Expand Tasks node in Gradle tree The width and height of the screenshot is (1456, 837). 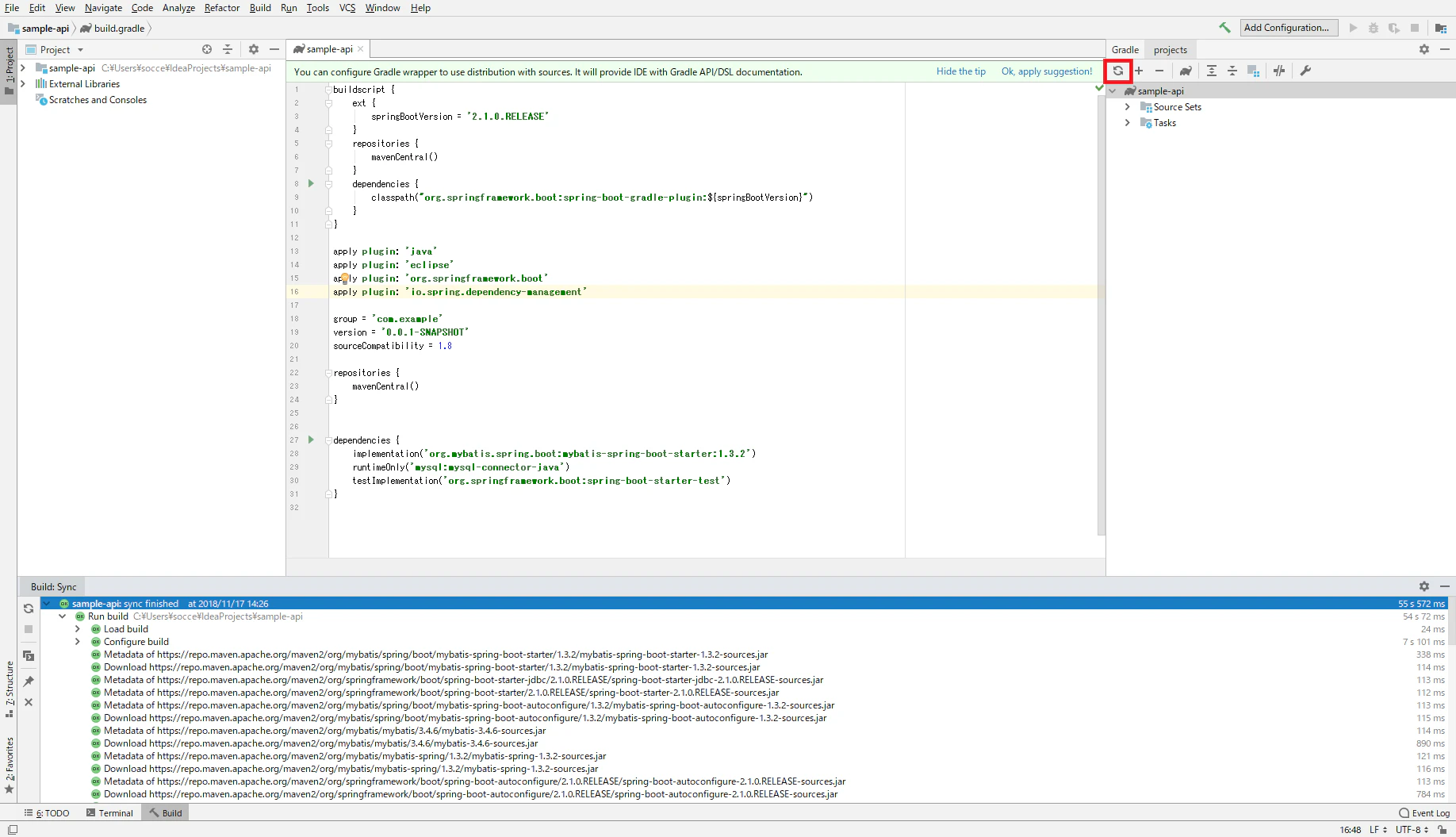pos(1128,123)
